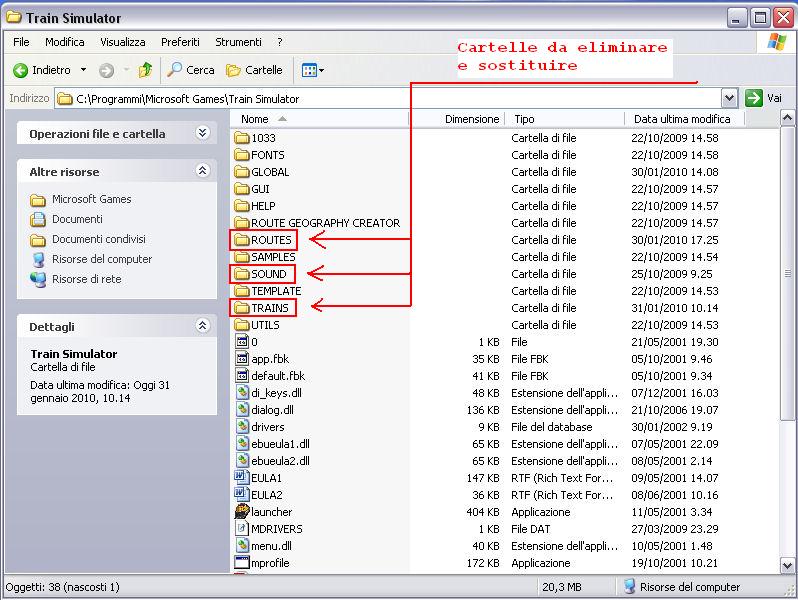
Task: Collapse the Dettagli panel
Action: pyautogui.click(x=203, y=325)
